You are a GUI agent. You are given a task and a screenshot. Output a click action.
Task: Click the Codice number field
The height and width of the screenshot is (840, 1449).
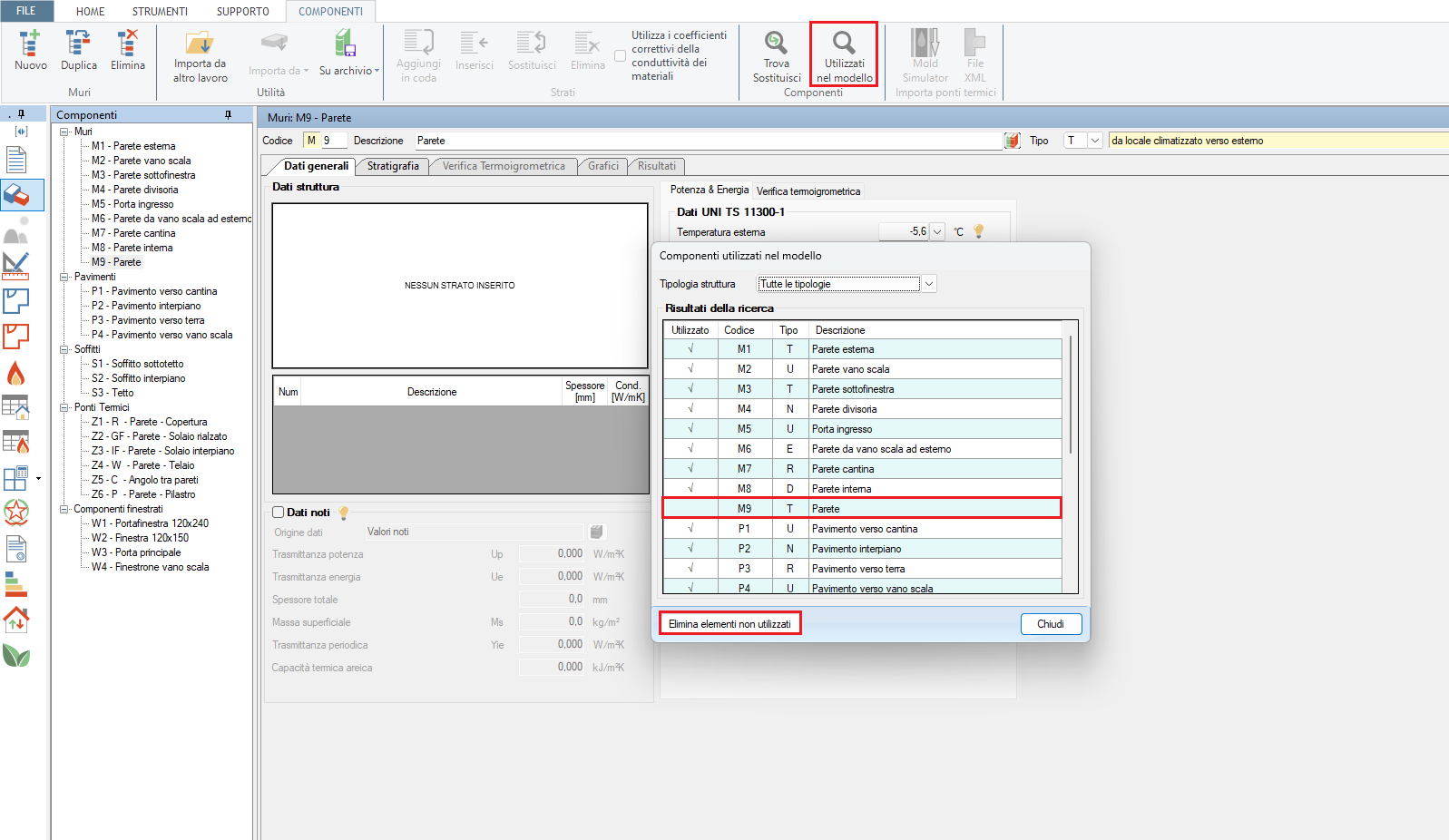point(334,141)
